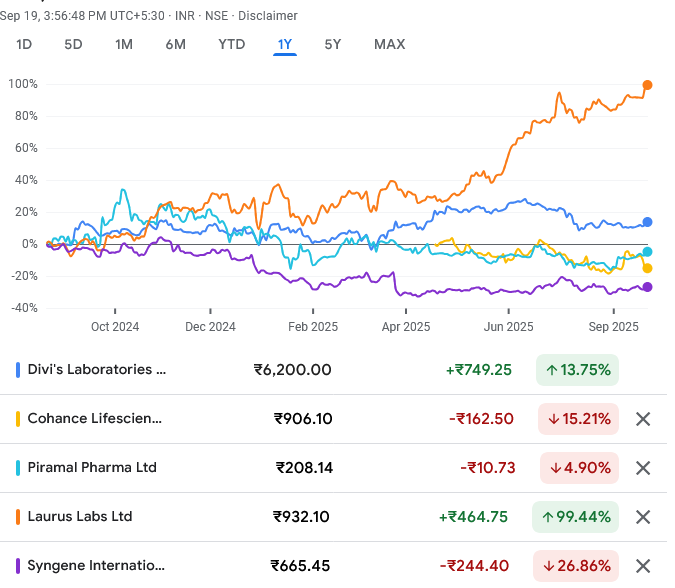Screen dimensions: 675x588
Task: Switch to 5D time range
Action: (74, 44)
